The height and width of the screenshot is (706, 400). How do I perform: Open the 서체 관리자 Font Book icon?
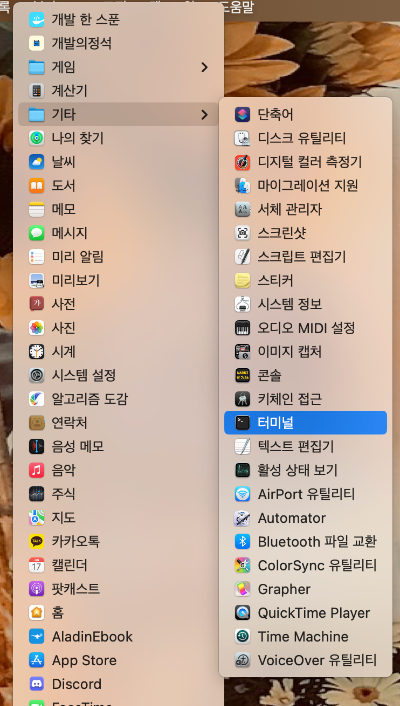(x=242, y=209)
